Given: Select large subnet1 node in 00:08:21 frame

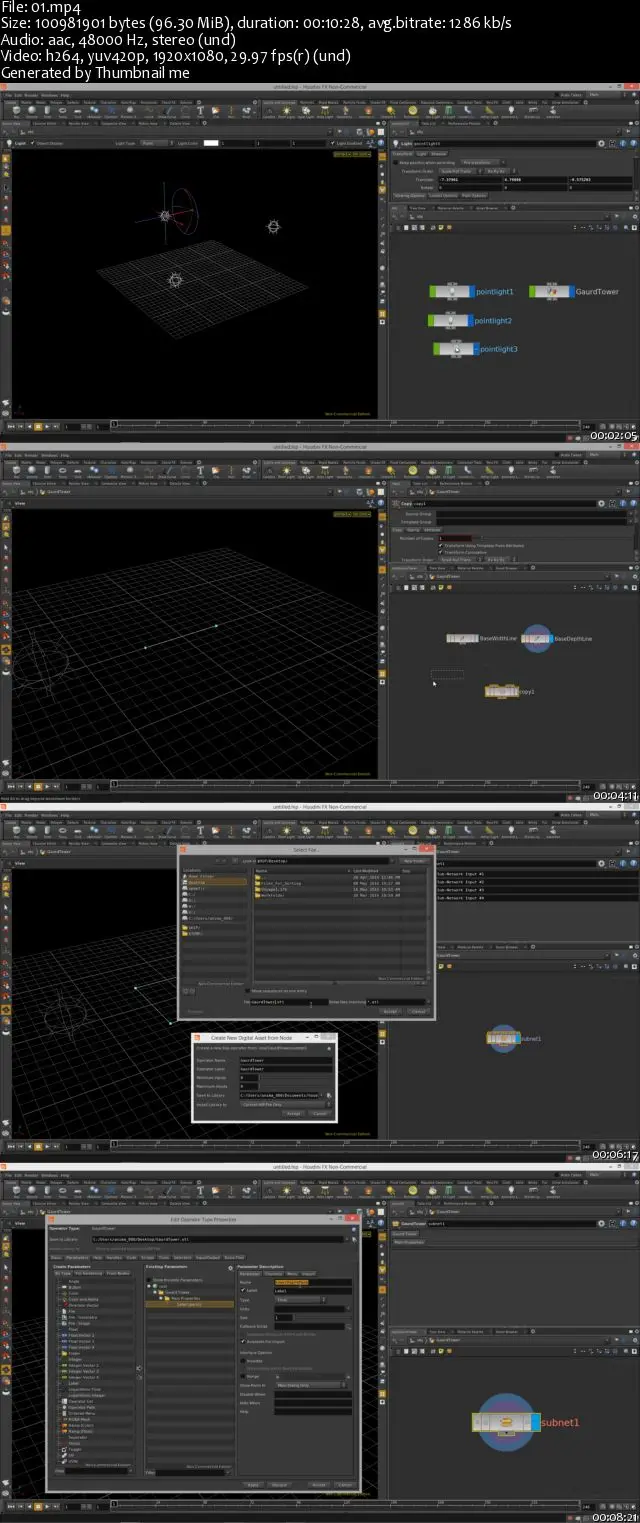Looking at the screenshot, I should pos(506,1421).
